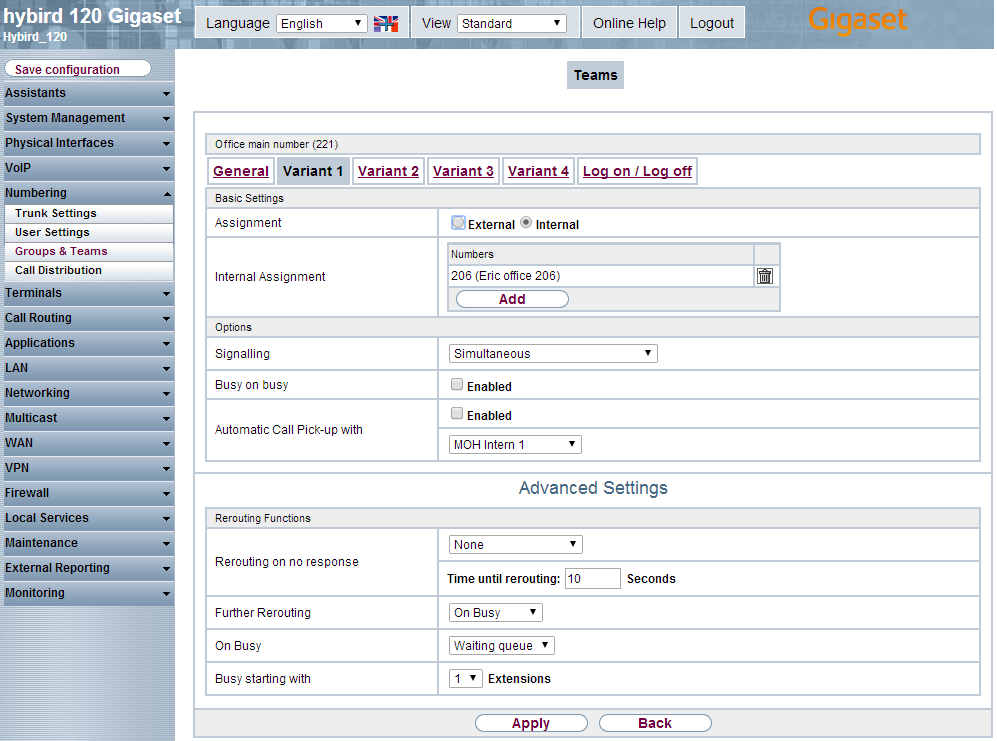Open Call Distribution submenu item
Image resolution: width=997 pixels, height=741 pixels.
click(x=88, y=270)
